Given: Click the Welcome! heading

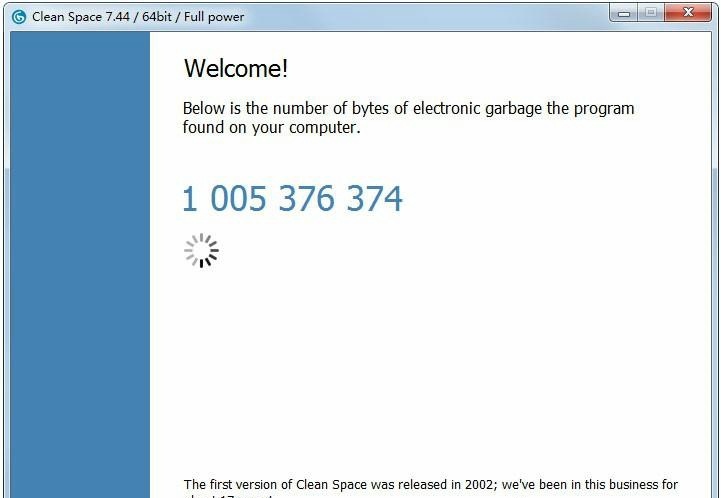Looking at the screenshot, I should pyautogui.click(x=236, y=69).
